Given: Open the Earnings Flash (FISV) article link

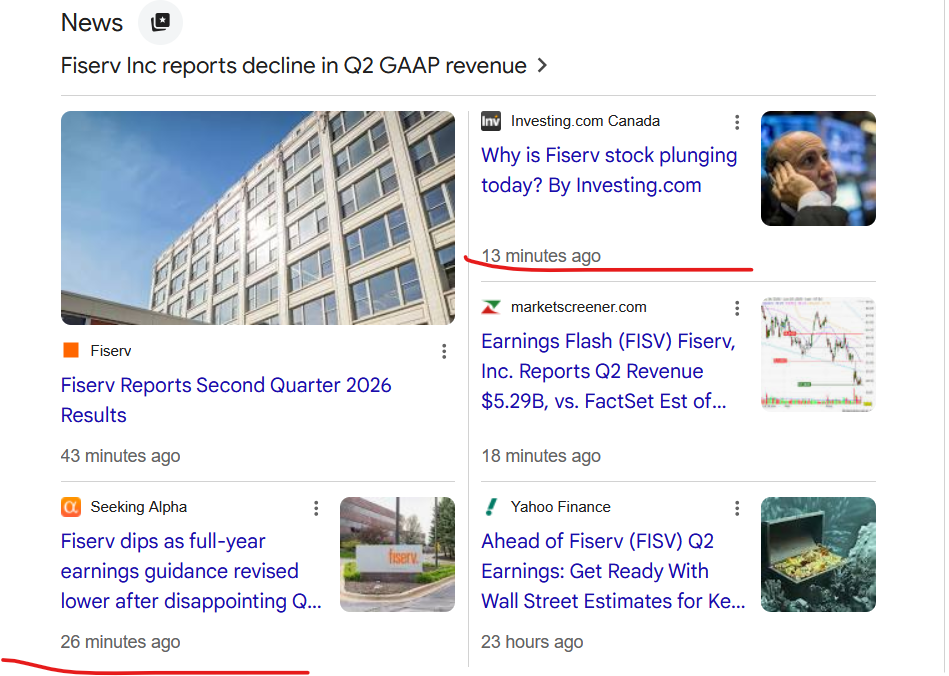Looking at the screenshot, I should coord(608,371).
